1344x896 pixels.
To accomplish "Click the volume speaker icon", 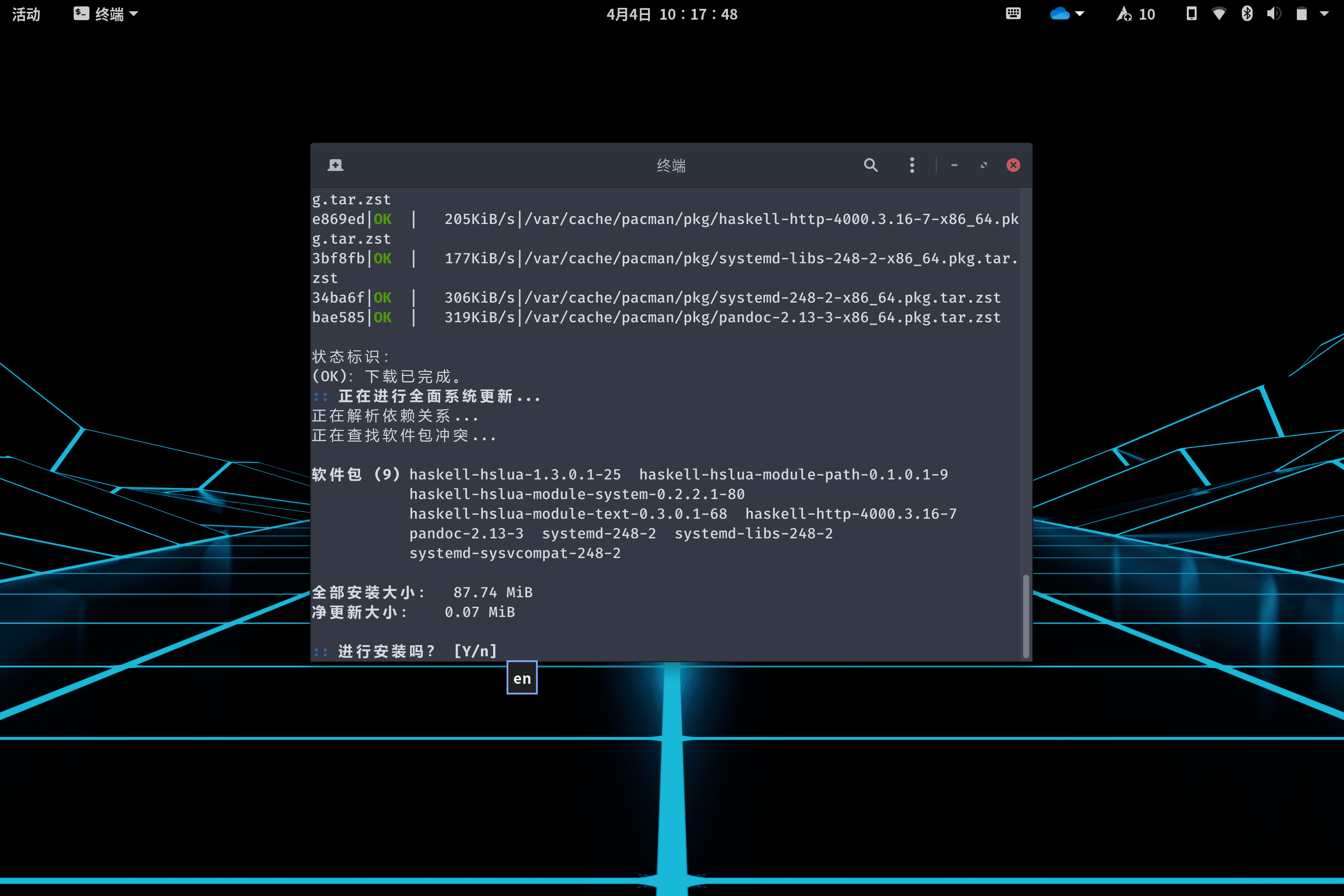I will (x=1274, y=14).
